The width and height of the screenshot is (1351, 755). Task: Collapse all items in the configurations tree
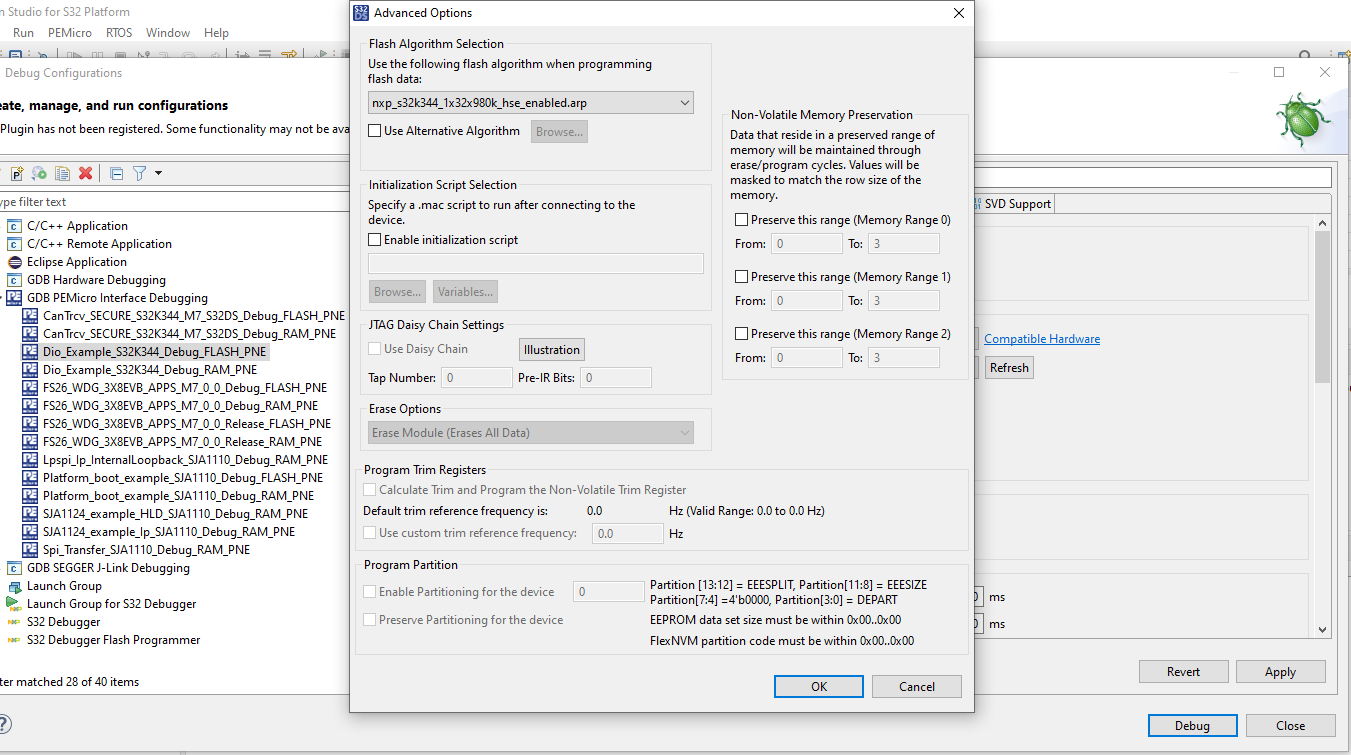tap(116, 173)
